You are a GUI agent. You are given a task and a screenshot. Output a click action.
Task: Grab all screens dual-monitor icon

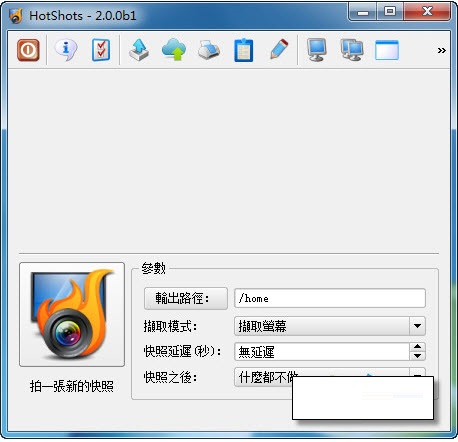point(352,50)
